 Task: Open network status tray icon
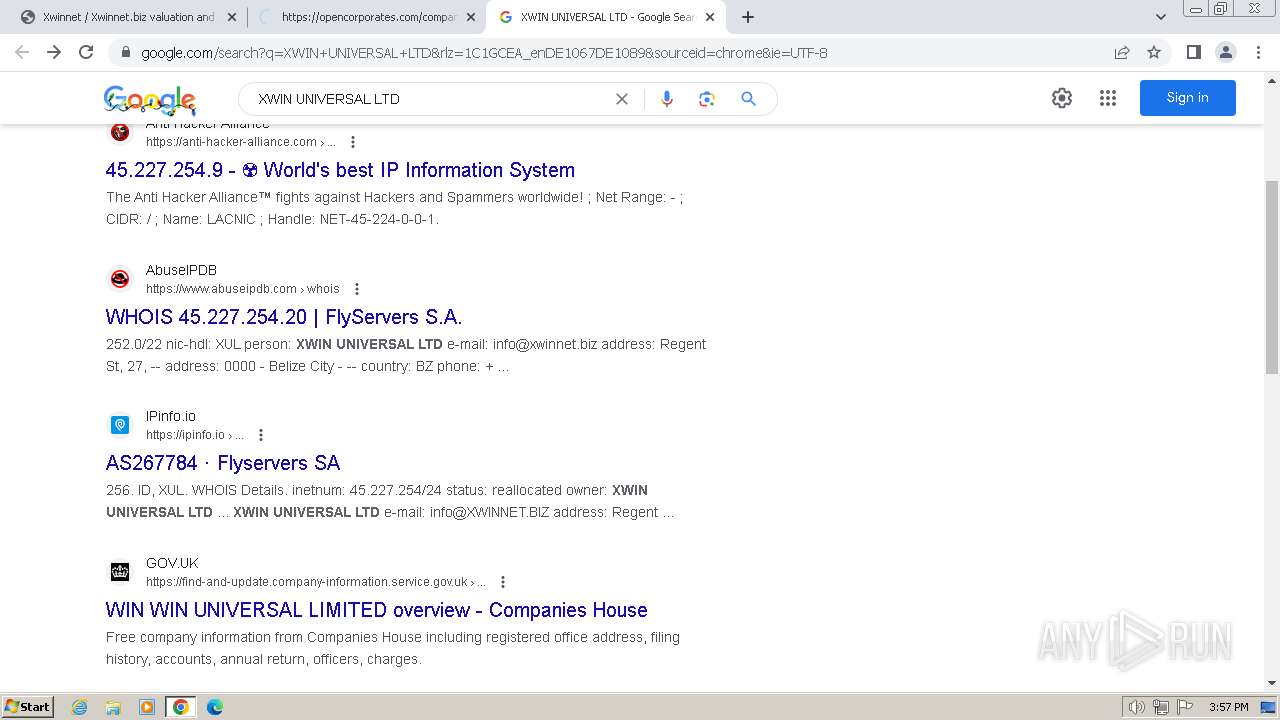point(1160,707)
